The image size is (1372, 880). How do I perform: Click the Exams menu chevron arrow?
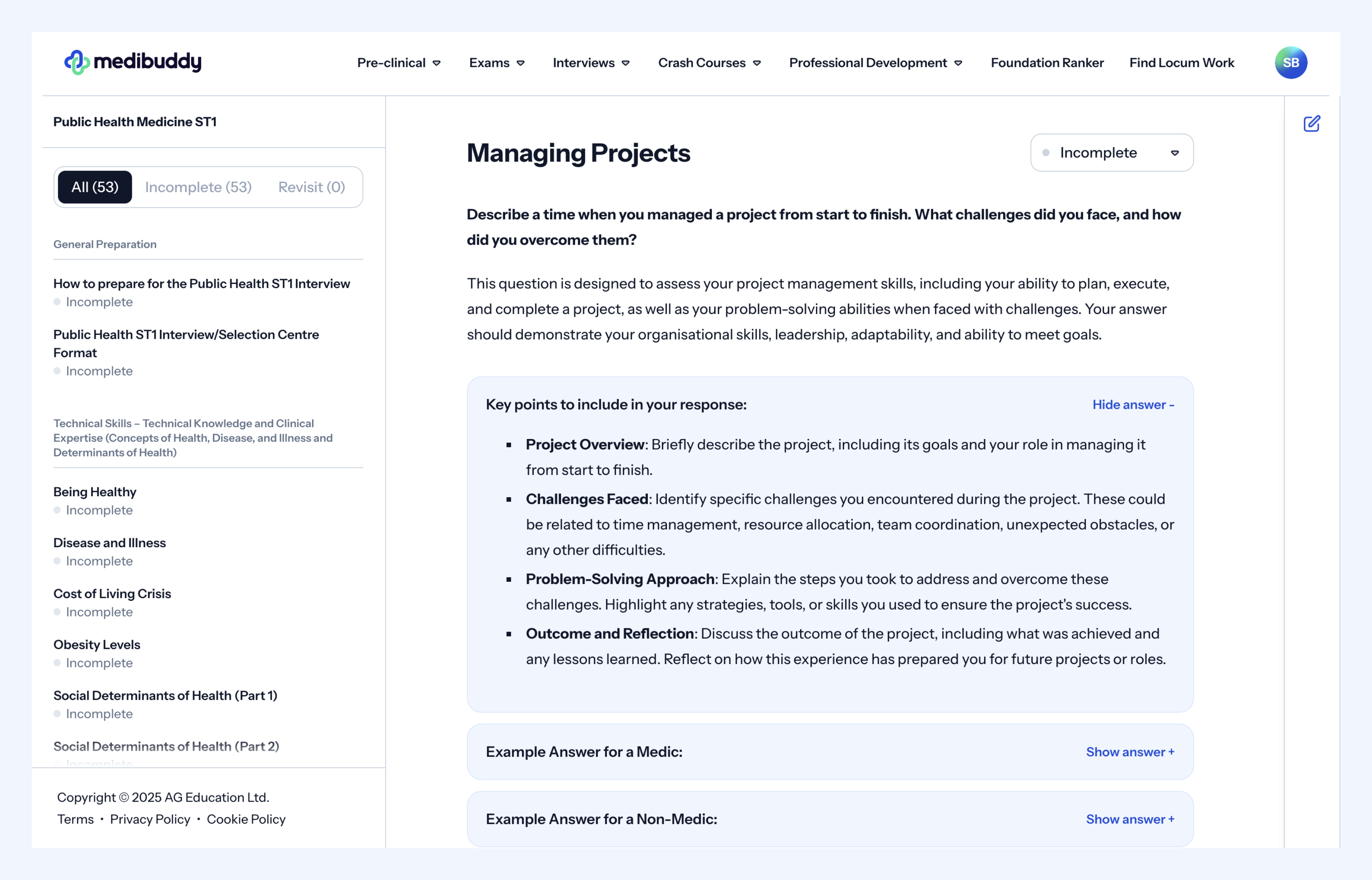[520, 64]
